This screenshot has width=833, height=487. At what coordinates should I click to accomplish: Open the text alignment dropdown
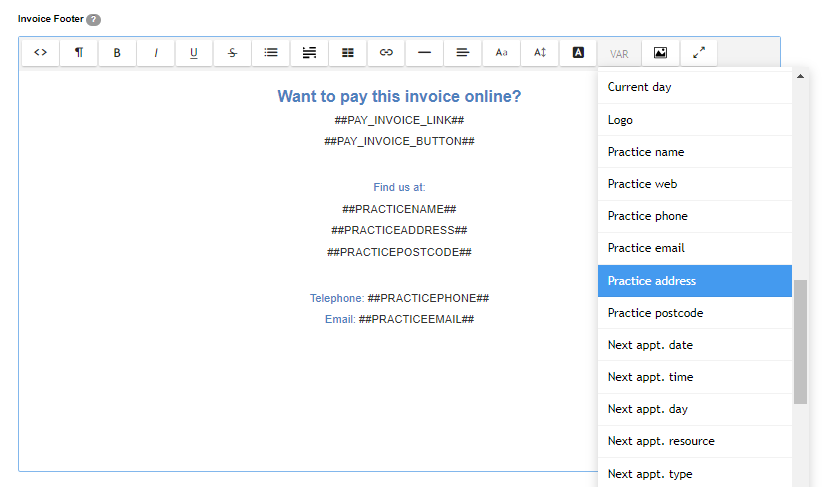[463, 53]
